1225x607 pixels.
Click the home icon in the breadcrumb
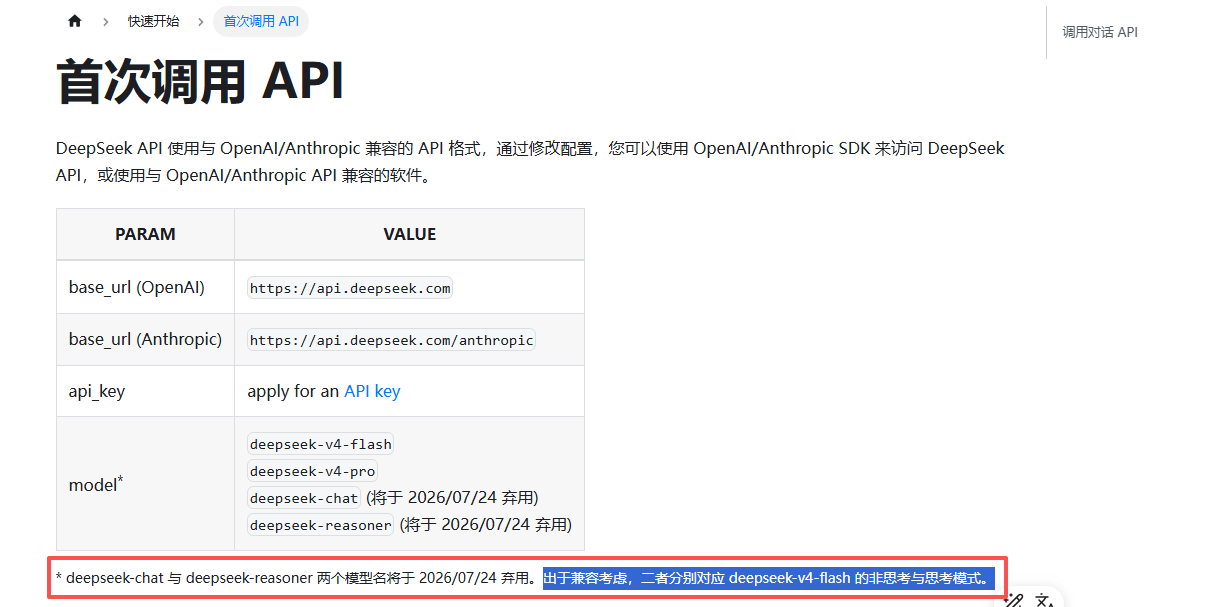[75, 21]
